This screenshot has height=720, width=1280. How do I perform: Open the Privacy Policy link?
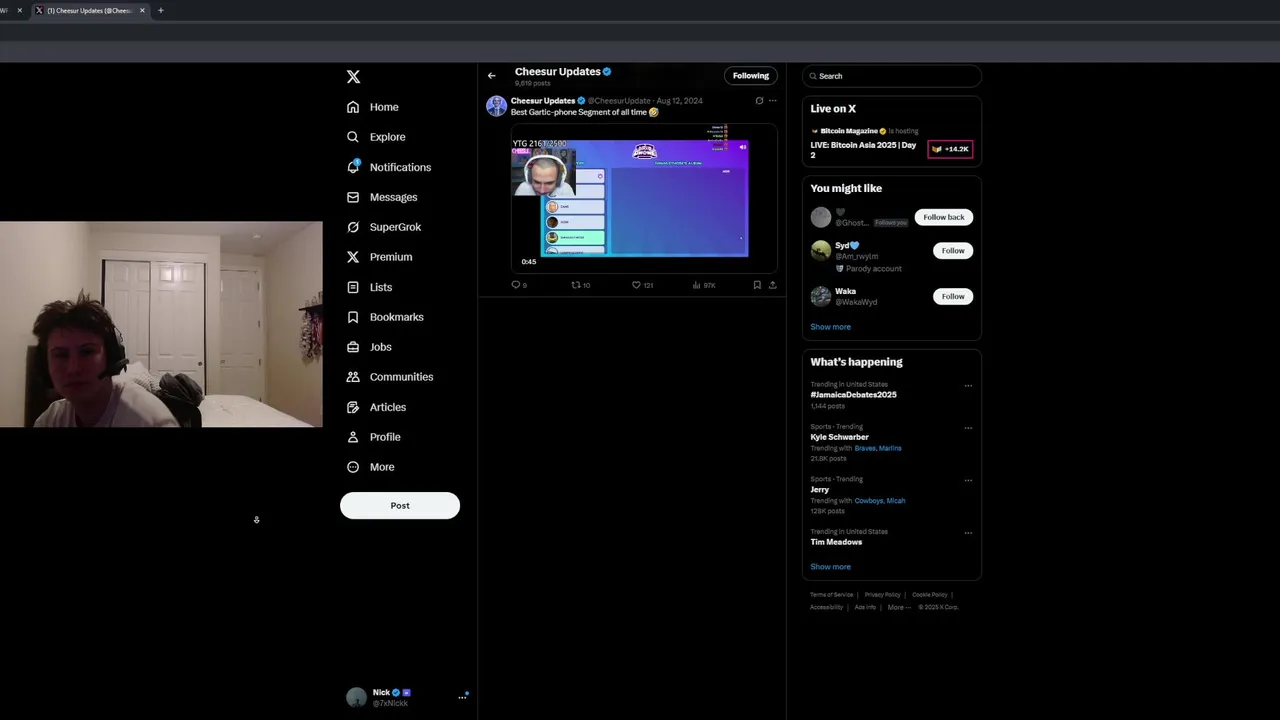click(x=883, y=595)
